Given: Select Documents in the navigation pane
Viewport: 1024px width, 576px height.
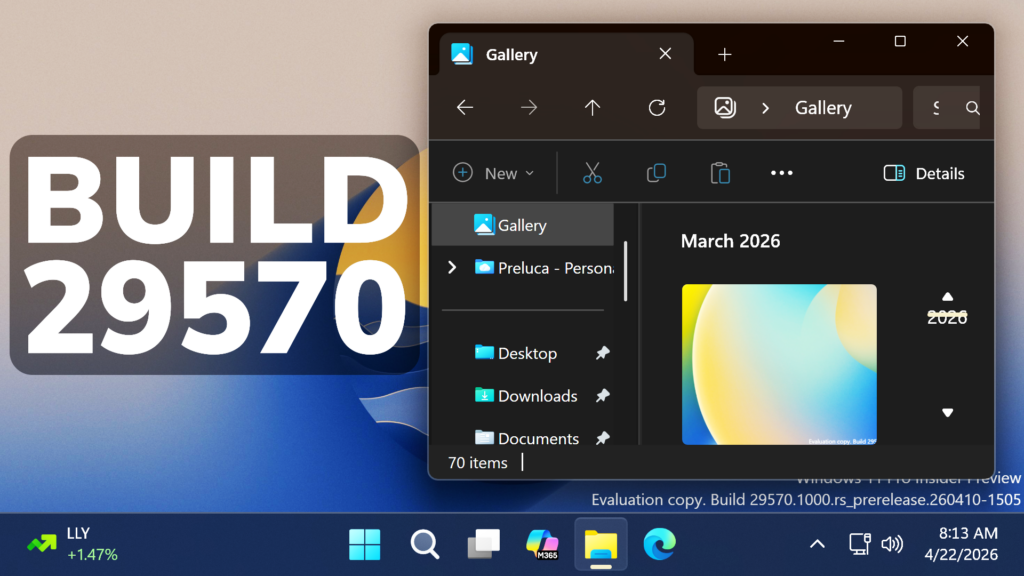Looking at the screenshot, I should tap(538, 438).
